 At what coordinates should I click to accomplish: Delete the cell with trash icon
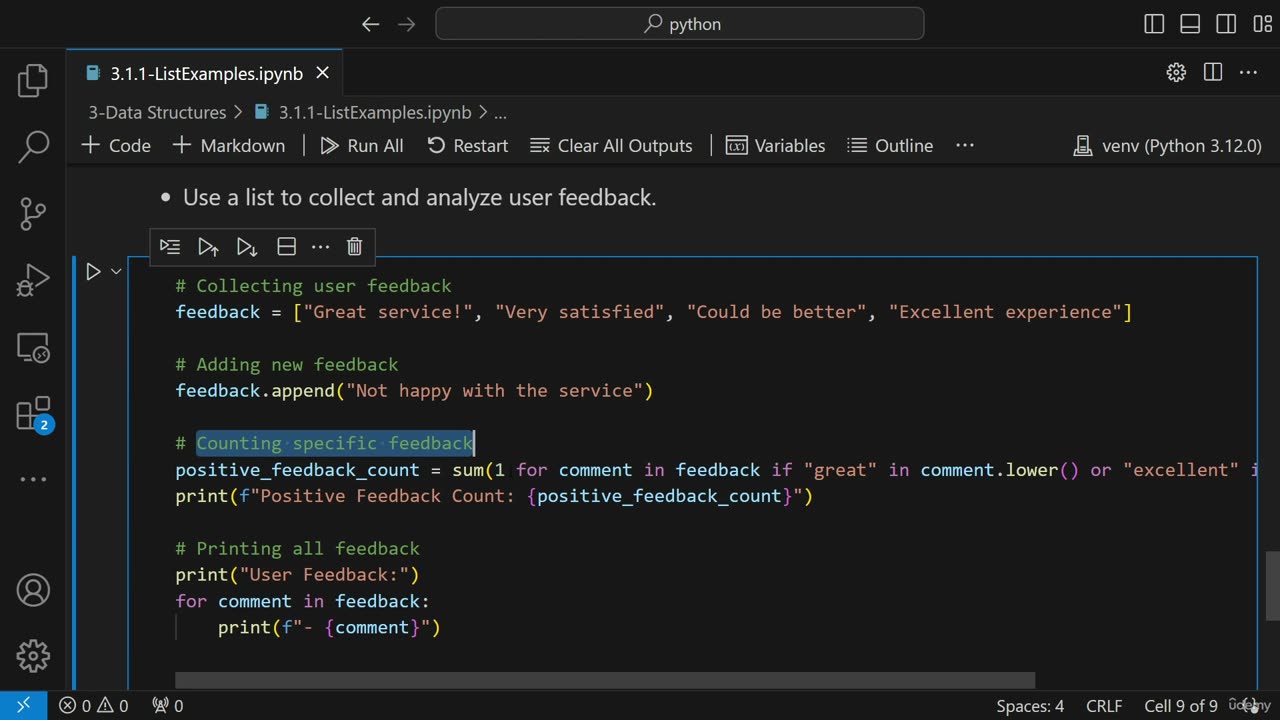click(x=354, y=246)
